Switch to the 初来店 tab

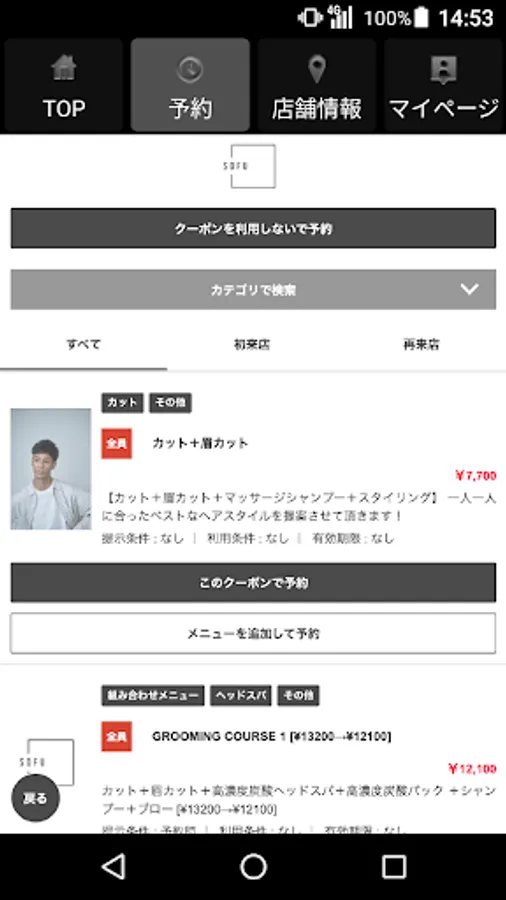[252, 345]
